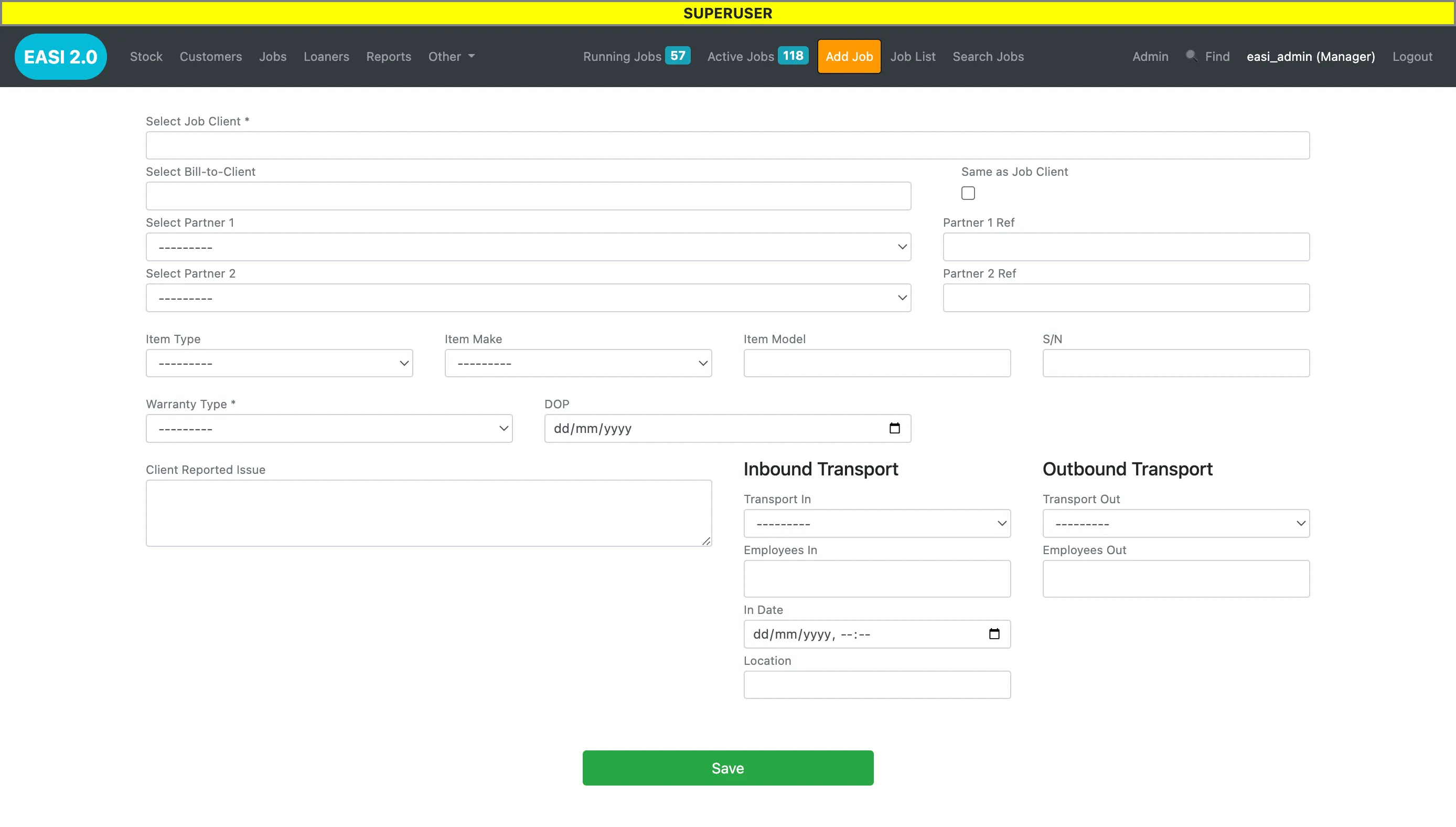Click the Running Jobs 57 badge
1456x827 pixels.
click(678, 56)
